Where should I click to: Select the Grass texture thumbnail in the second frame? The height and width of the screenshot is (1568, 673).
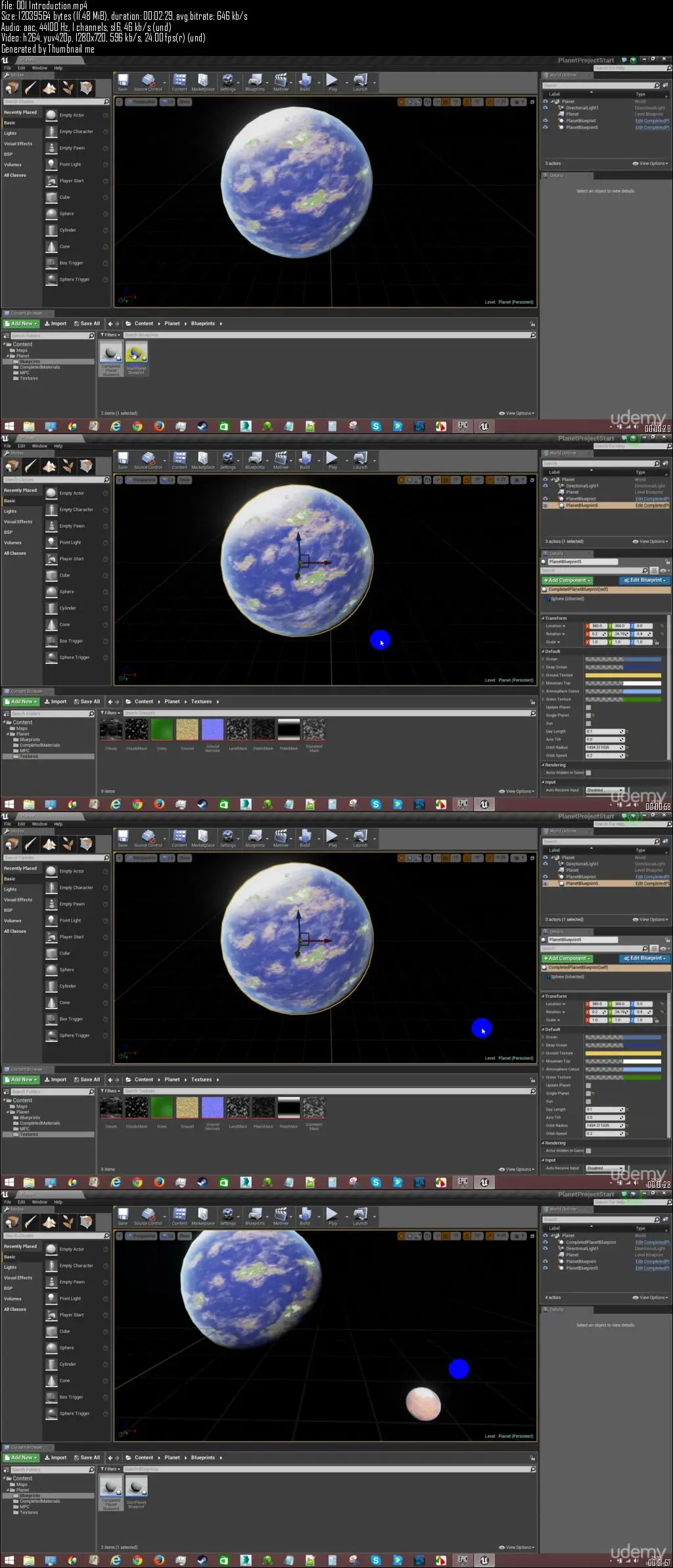pos(162,730)
